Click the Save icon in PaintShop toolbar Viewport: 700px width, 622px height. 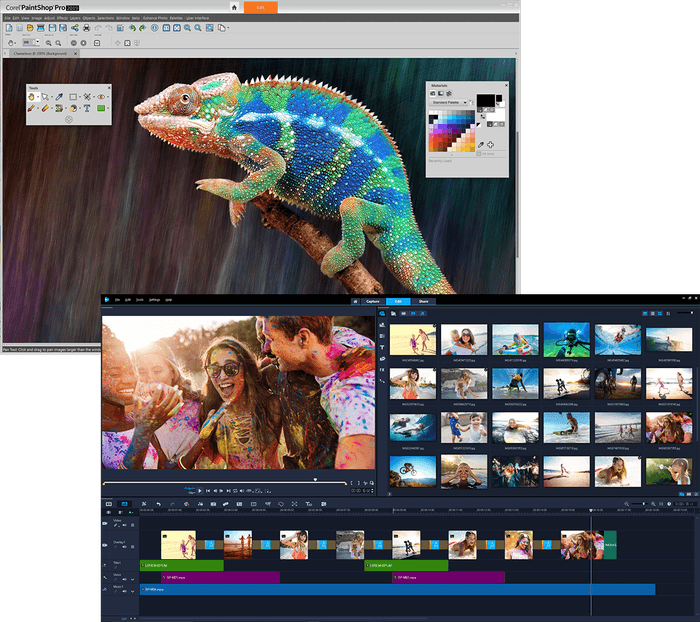(50, 28)
